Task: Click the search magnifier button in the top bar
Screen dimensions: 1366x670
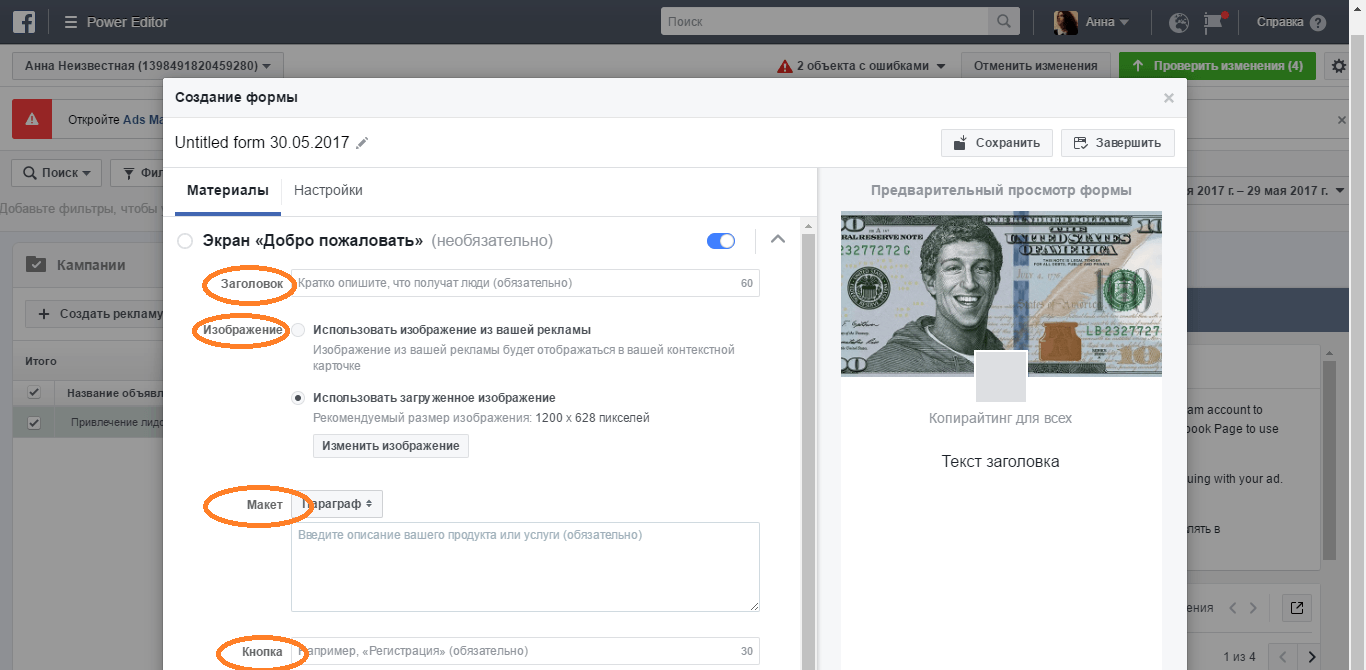Action: pos(1002,21)
